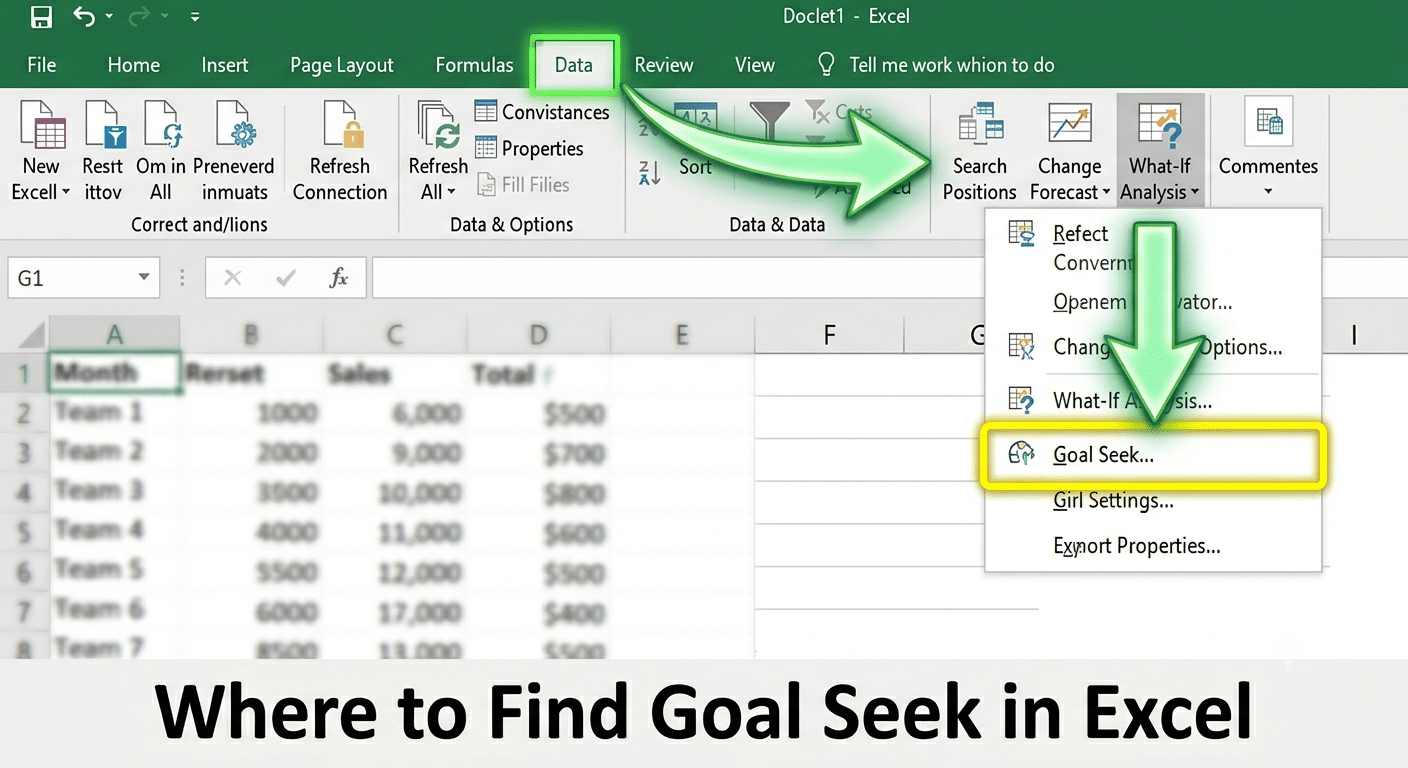
Task: Click the formula bar Cancel X icon
Action: 232,278
